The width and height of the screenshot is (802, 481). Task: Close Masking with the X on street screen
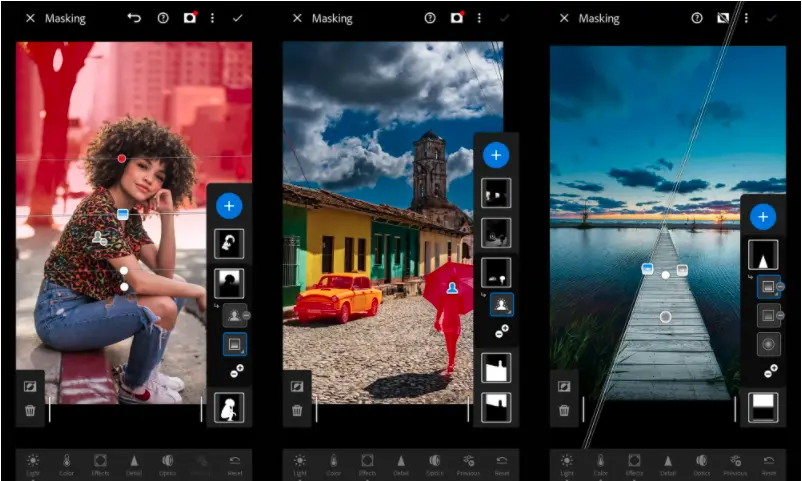coord(297,18)
